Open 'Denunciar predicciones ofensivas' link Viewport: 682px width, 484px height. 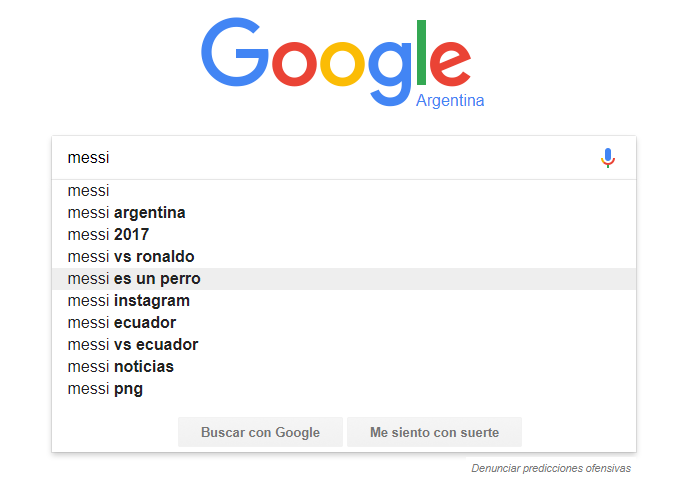pyautogui.click(x=551, y=468)
